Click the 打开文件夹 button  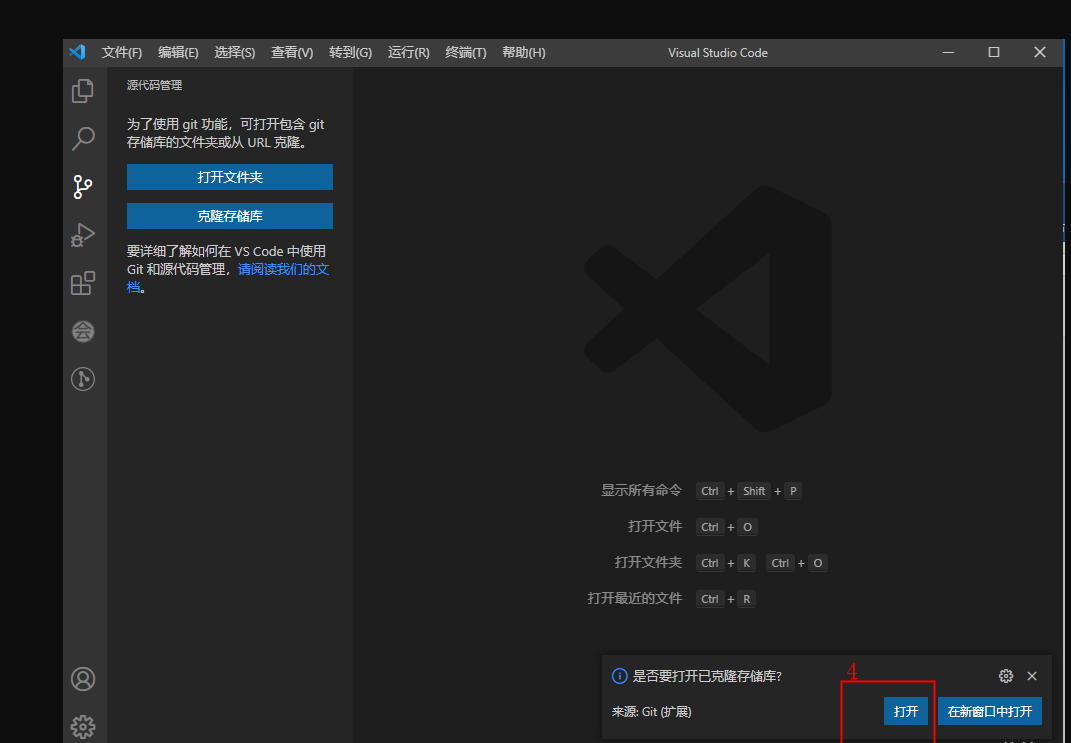pyautogui.click(x=230, y=177)
